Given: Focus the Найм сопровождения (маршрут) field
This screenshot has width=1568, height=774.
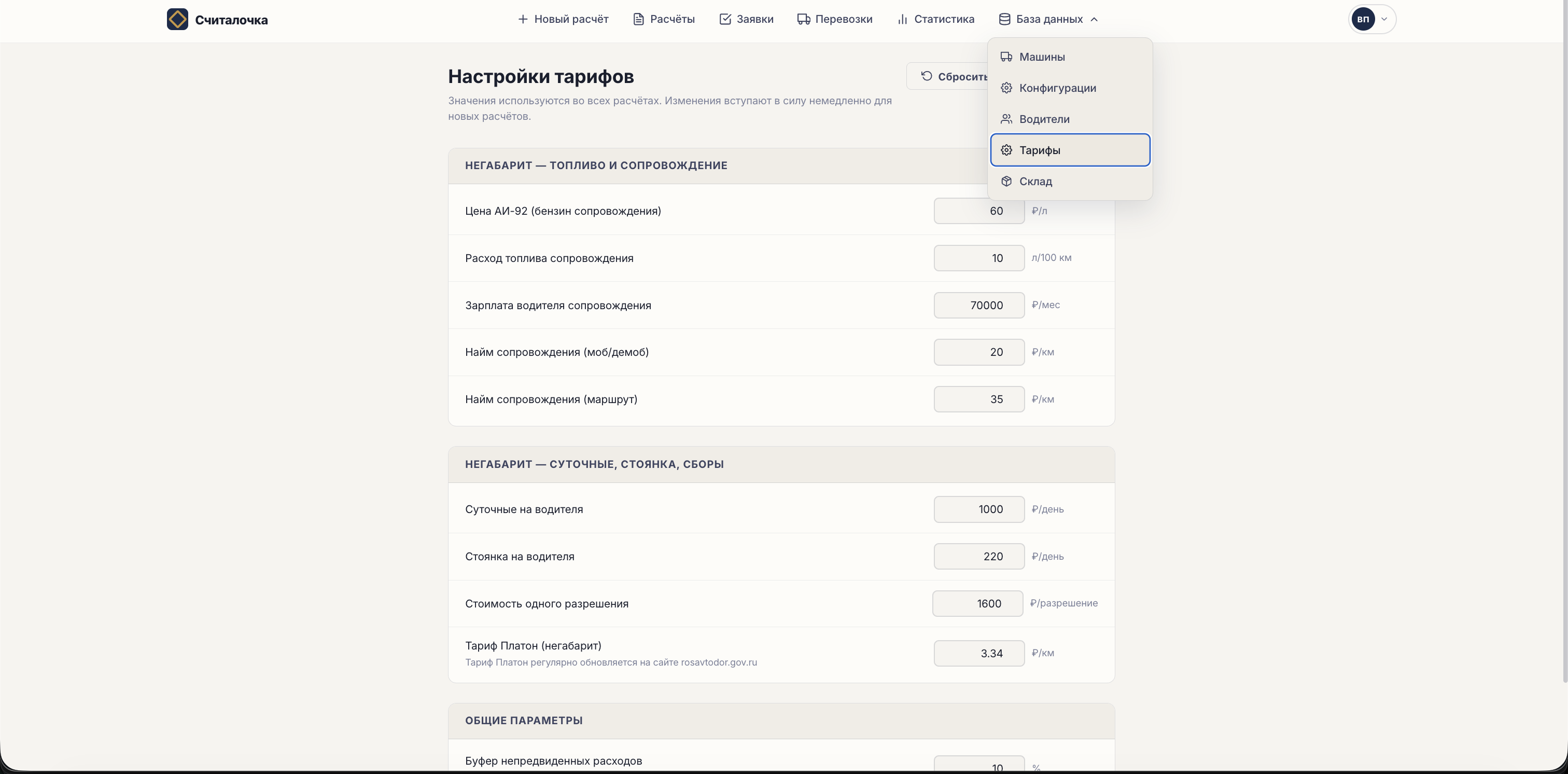Looking at the screenshot, I should click(x=979, y=399).
